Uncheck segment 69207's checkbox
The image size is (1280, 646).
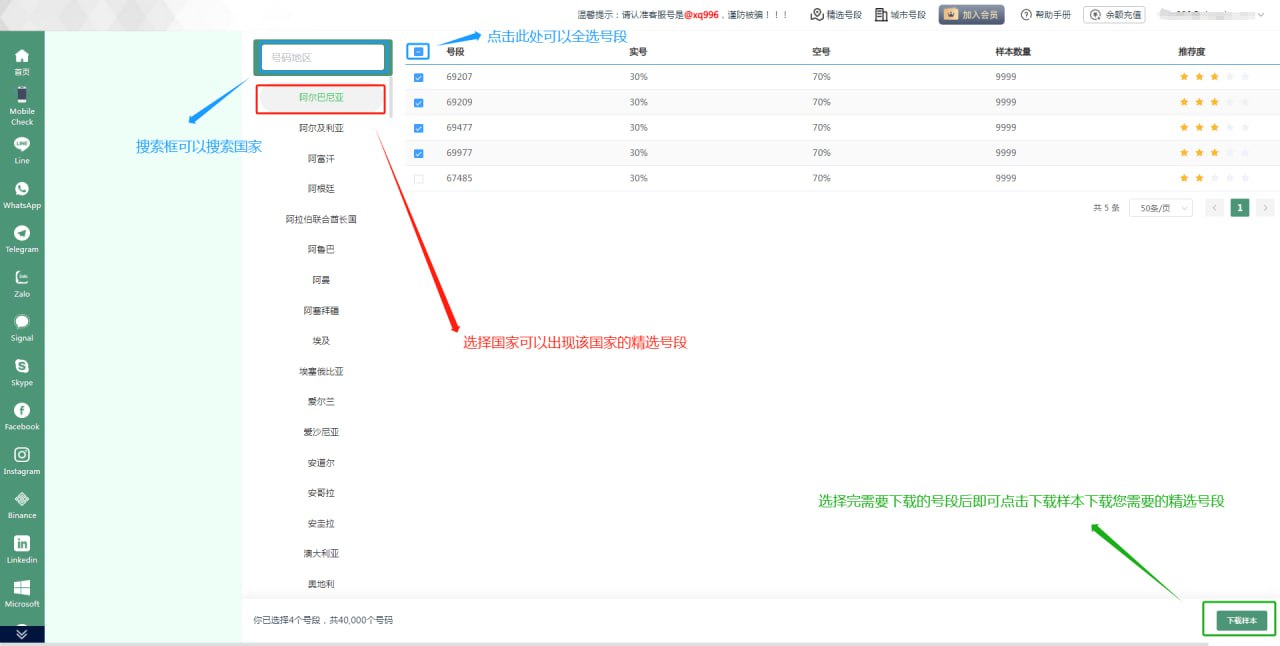click(x=418, y=76)
